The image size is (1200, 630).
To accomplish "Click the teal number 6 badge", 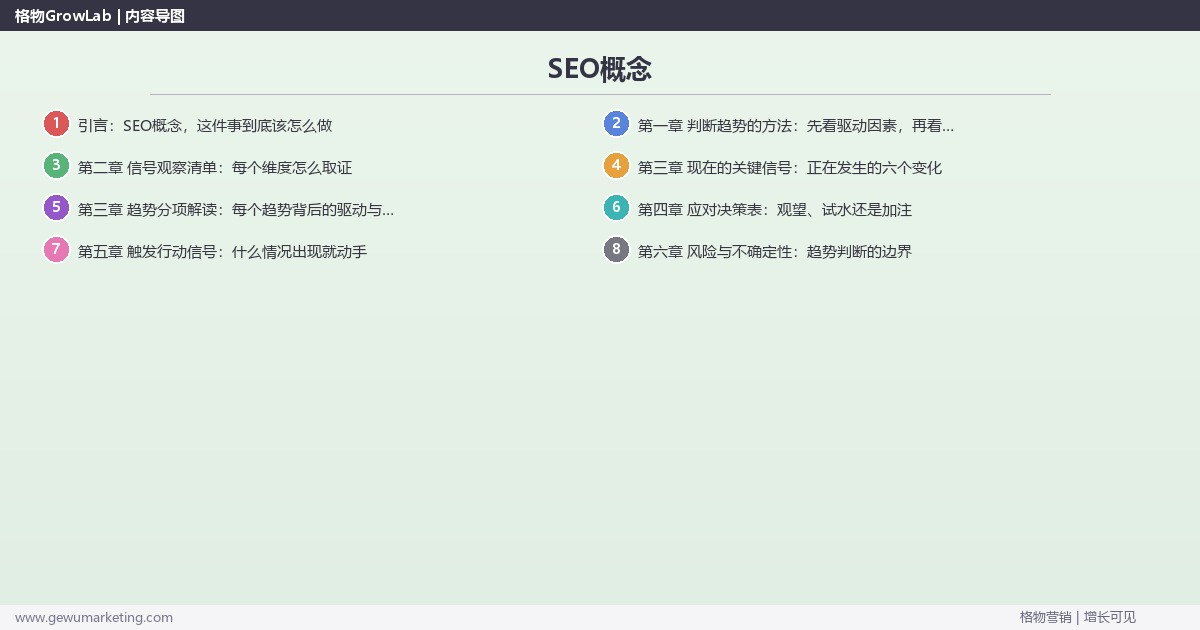I will [616, 208].
